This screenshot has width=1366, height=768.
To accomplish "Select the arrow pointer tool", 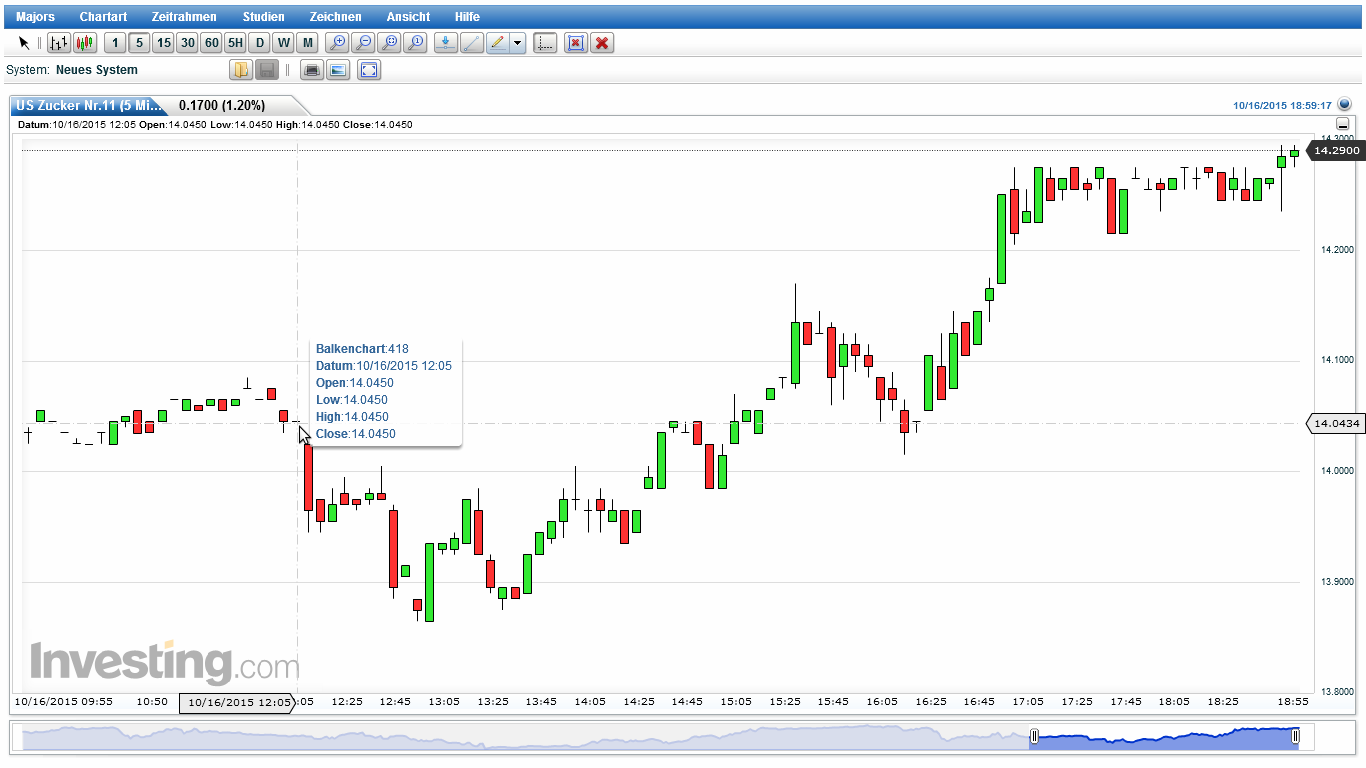I will coord(24,43).
